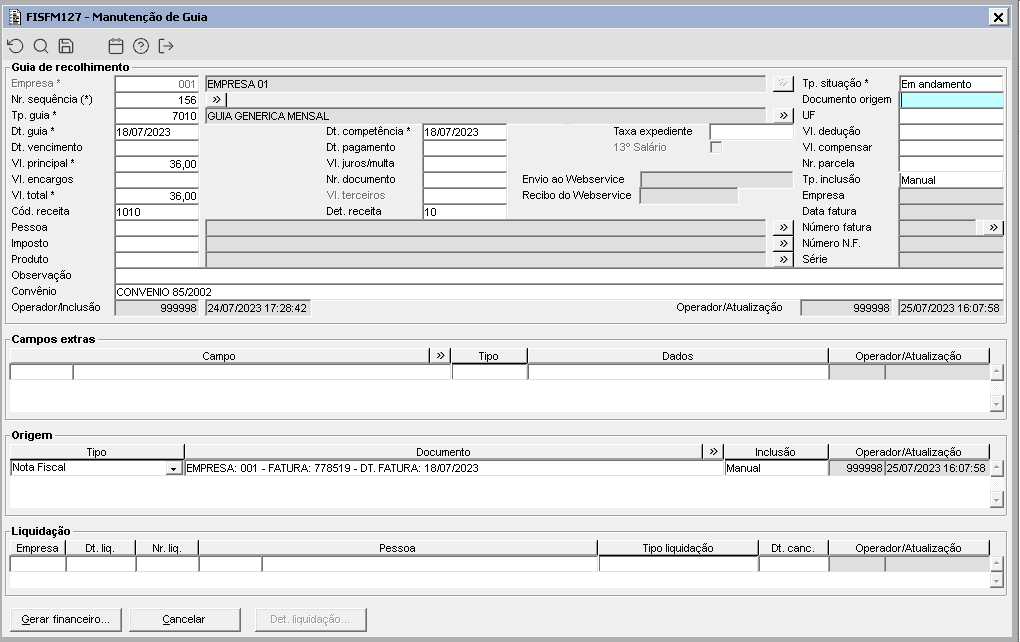The width and height of the screenshot is (1020, 642).
Task: Open the Nr. sequência lookup arrows
Action: coord(217,100)
